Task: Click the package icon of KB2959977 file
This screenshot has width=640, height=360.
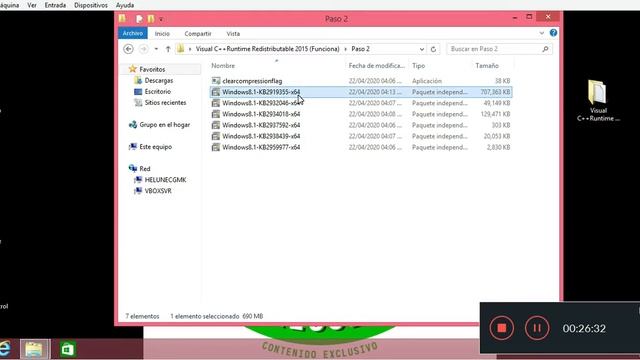Action: 216,147
